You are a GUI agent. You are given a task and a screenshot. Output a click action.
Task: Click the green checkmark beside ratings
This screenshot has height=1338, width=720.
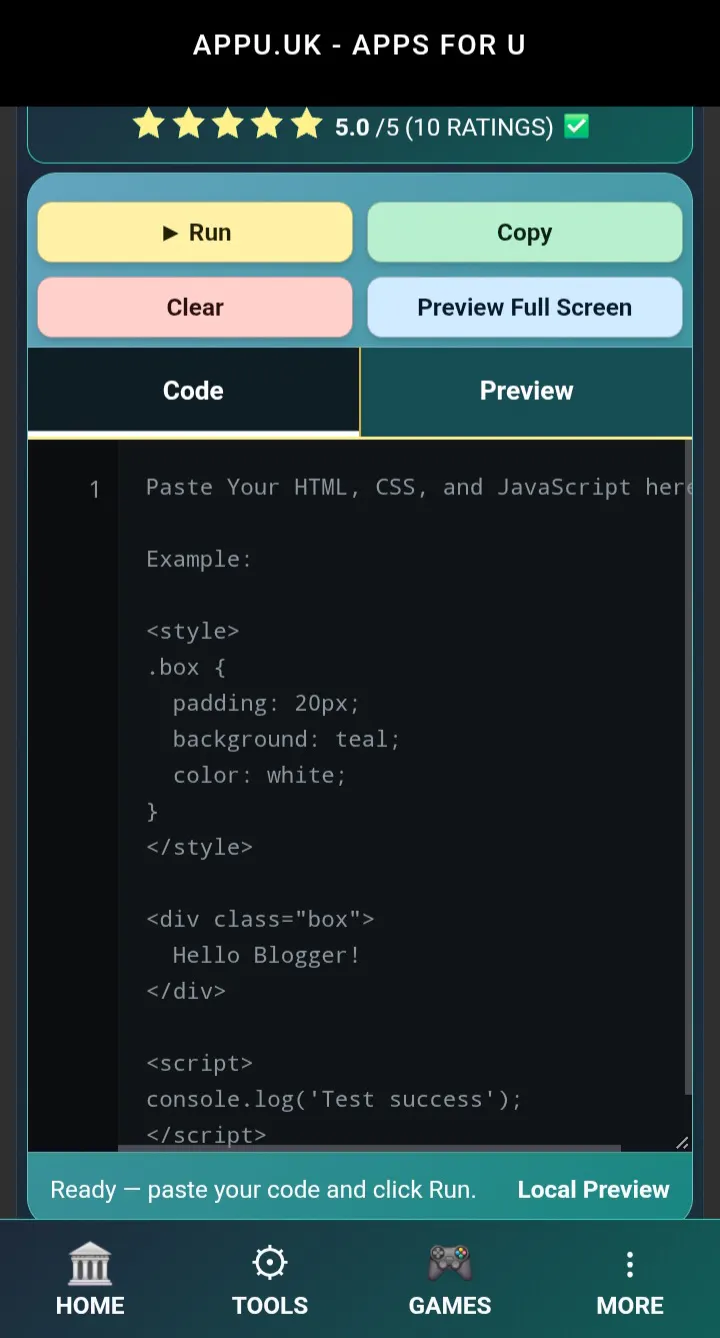tap(577, 126)
